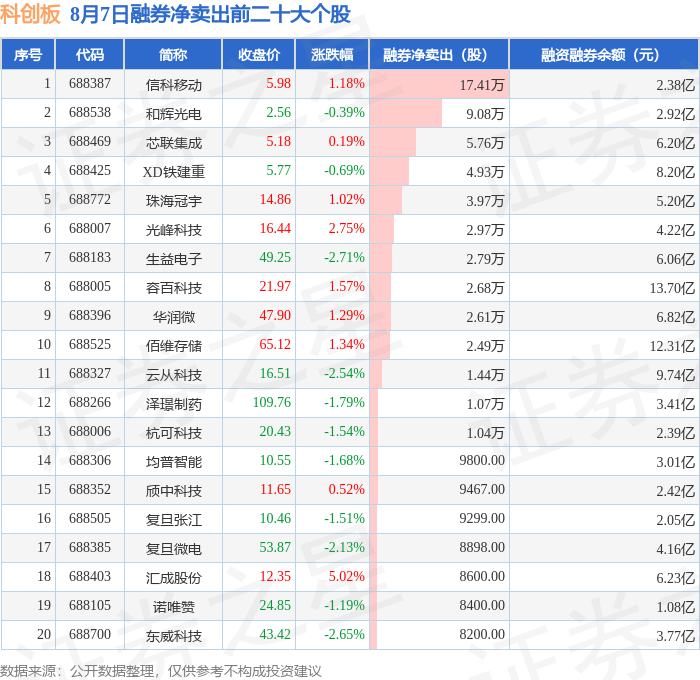Image resolution: width=700 pixels, height=680 pixels.
Task: Select stock name XD铁建重
Action: click(174, 172)
